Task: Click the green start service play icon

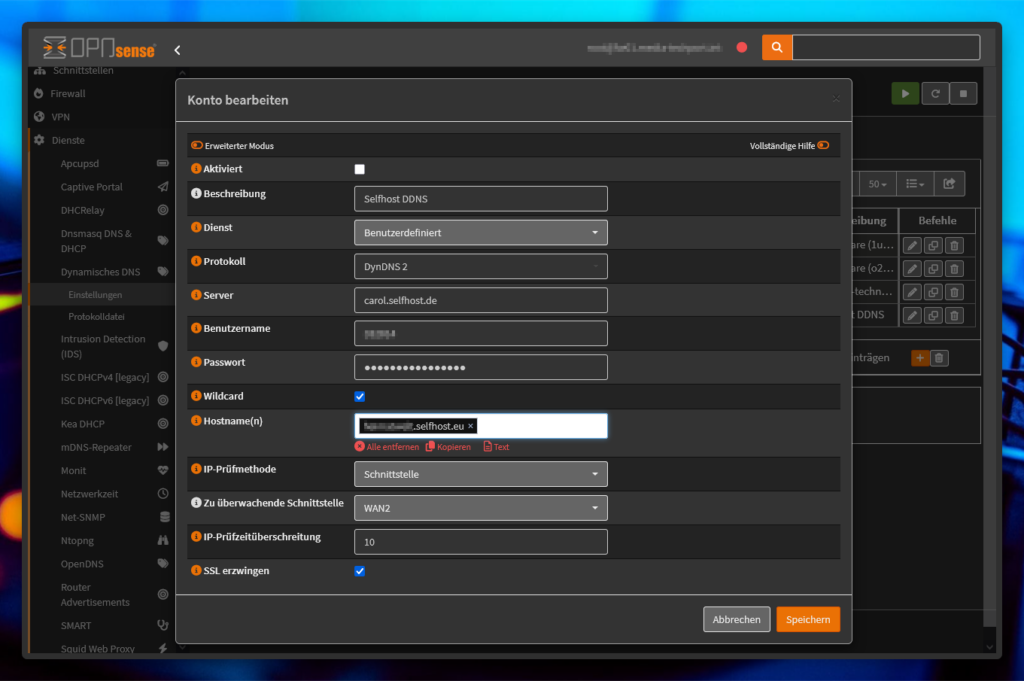Action: click(x=905, y=93)
